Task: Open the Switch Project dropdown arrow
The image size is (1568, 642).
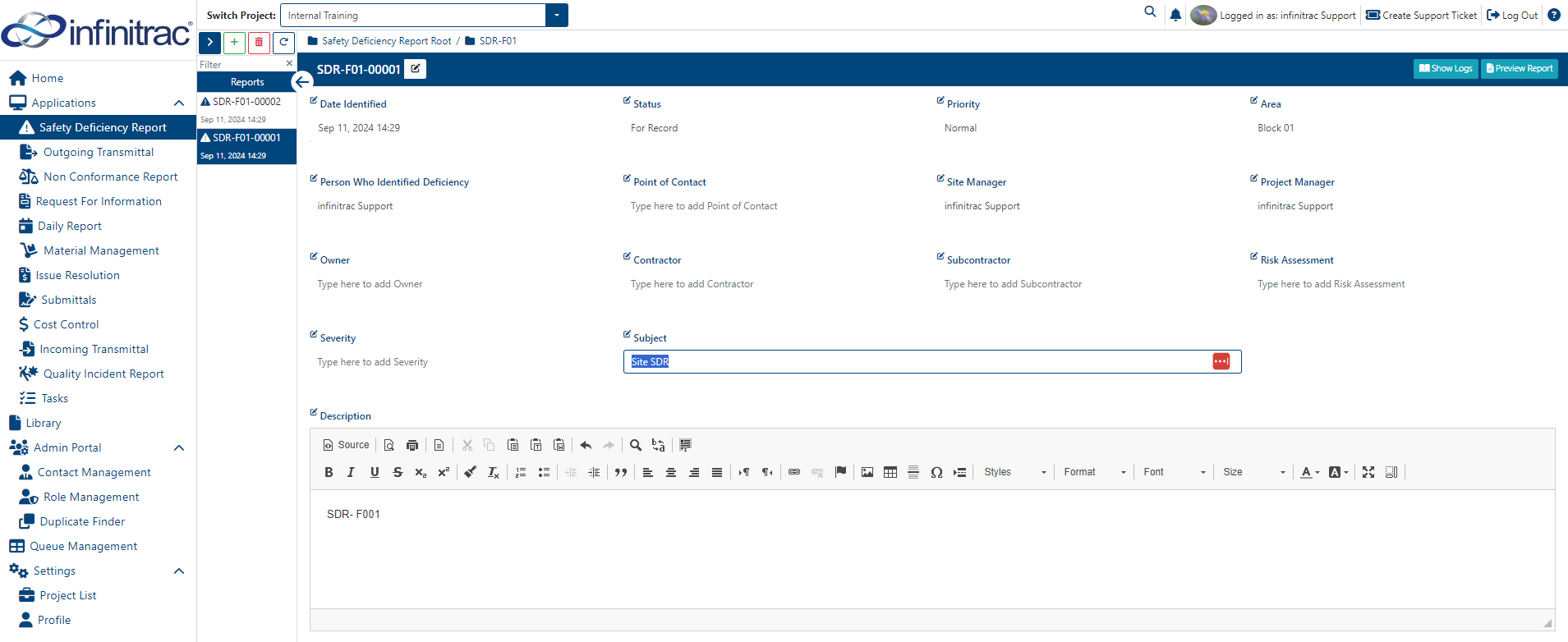Action: (557, 16)
